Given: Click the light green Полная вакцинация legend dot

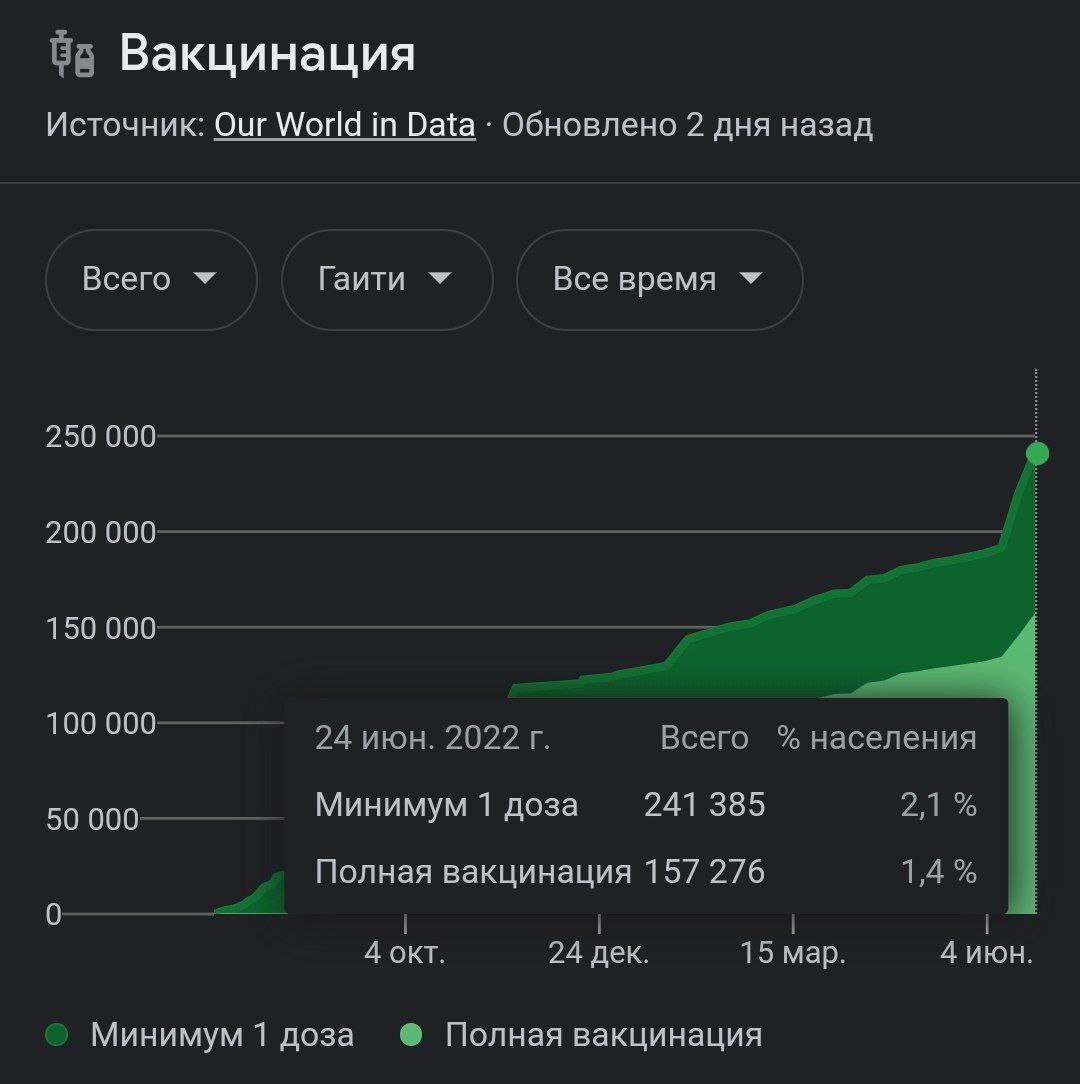Looking at the screenshot, I should coord(411,1035).
